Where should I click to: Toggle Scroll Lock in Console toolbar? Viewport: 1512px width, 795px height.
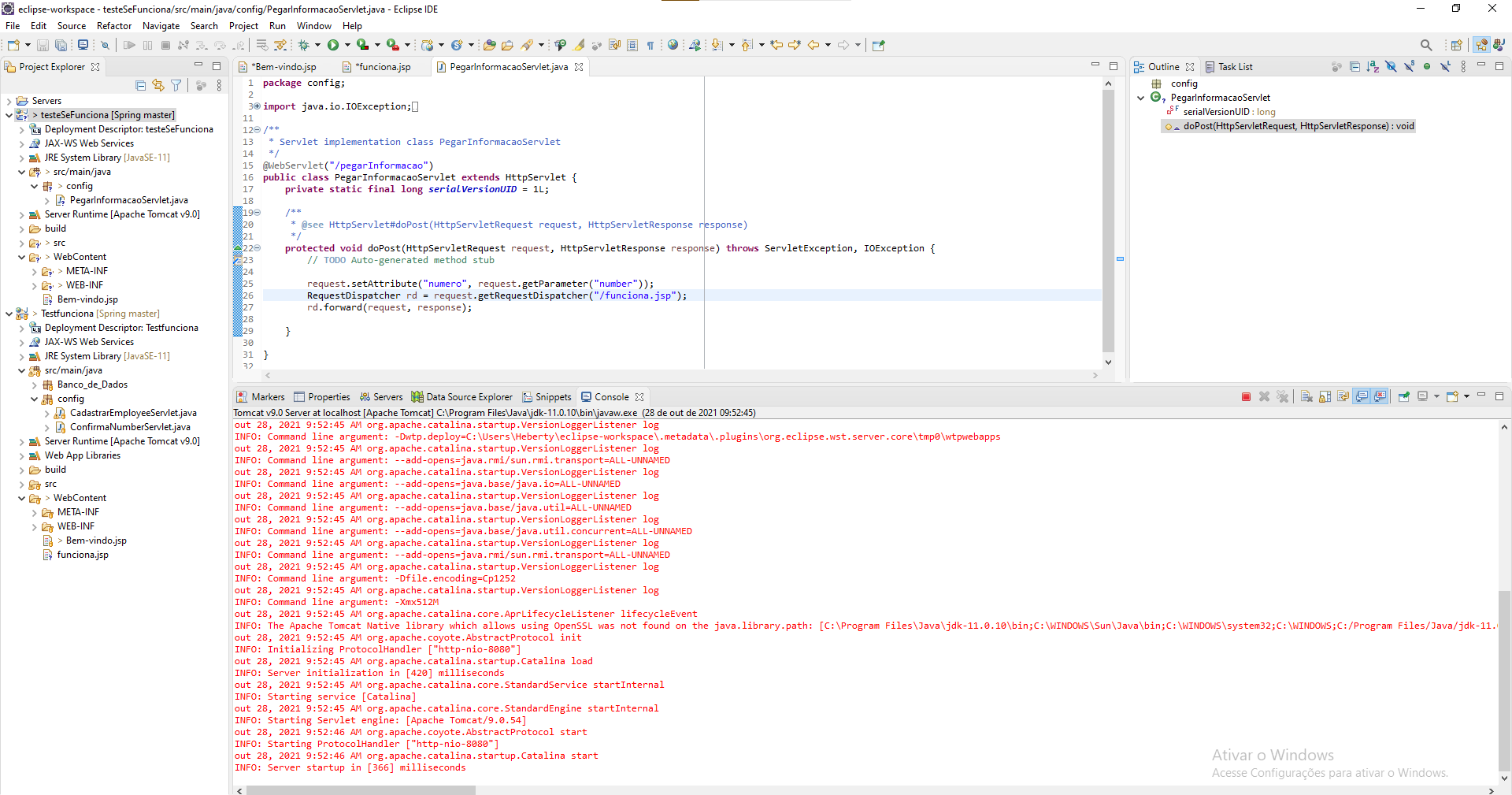pyautogui.click(x=1325, y=397)
